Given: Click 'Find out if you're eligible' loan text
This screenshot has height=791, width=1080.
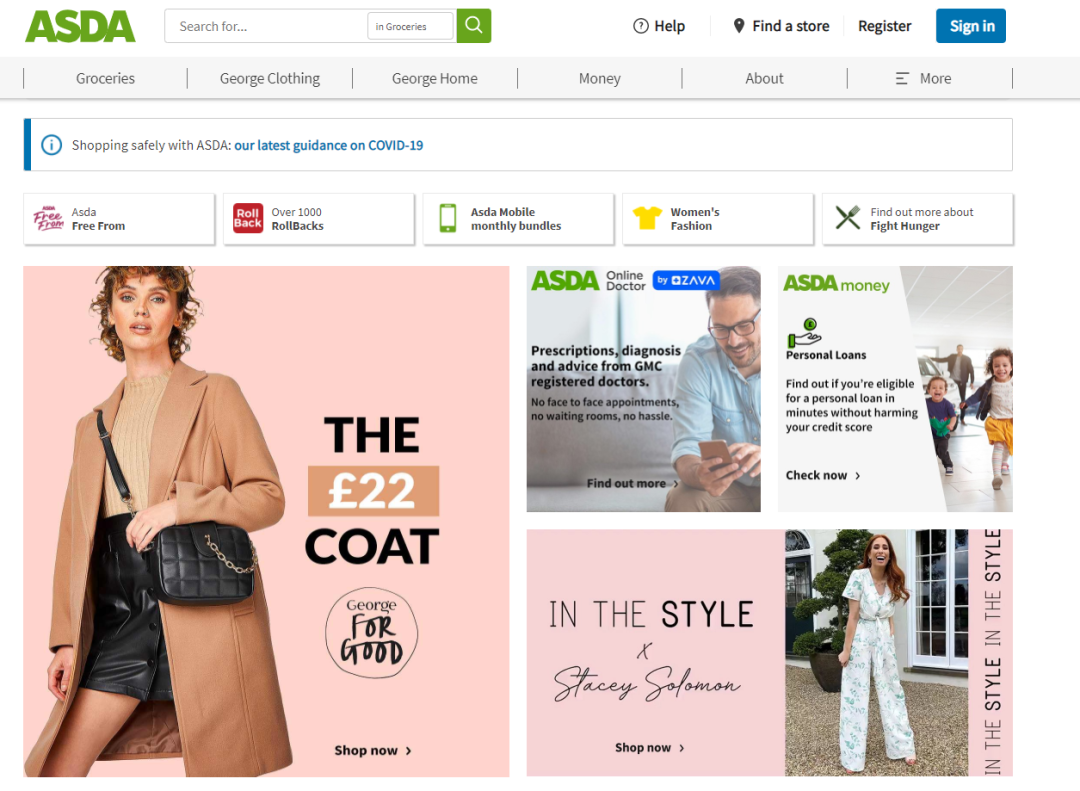Looking at the screenshot, I should click(x=852, y=405).
